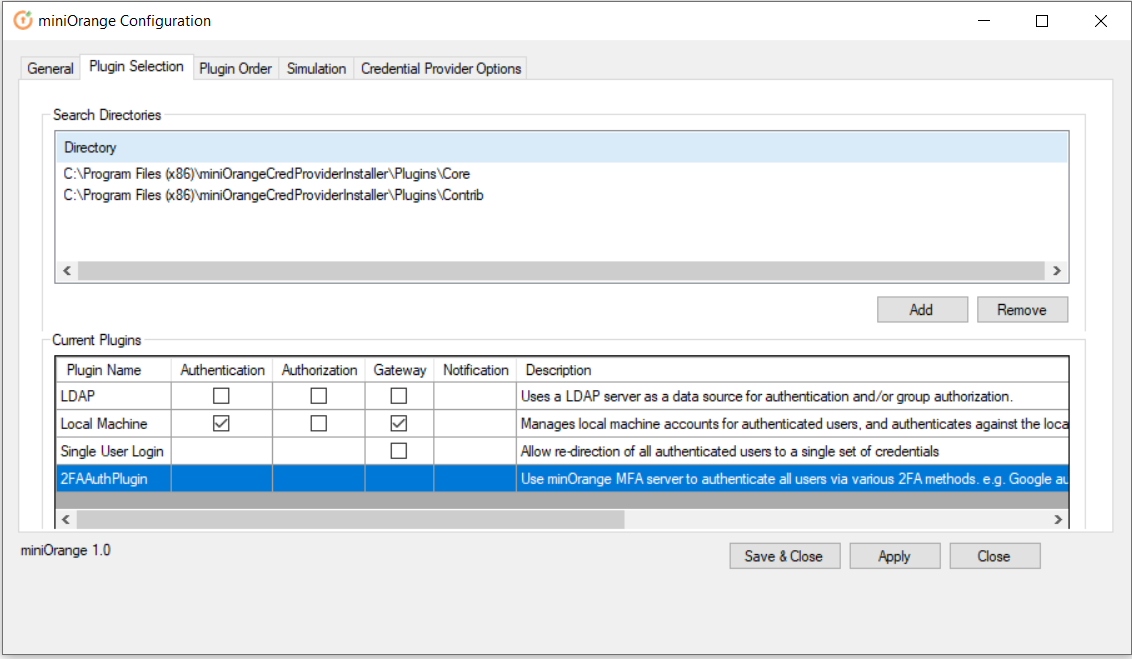Open the Plugin Selection tab

click(x=136, y=66)
